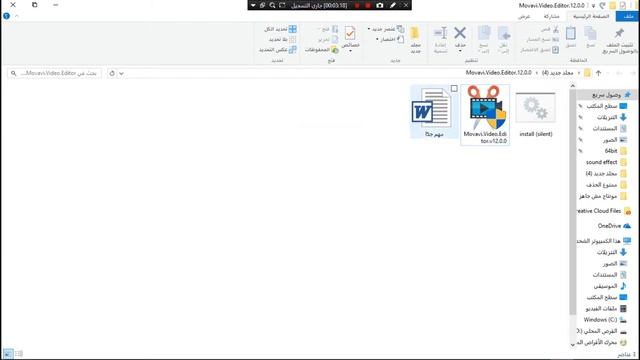Switch to the details view button in status bar

click(x=19, y=353)
